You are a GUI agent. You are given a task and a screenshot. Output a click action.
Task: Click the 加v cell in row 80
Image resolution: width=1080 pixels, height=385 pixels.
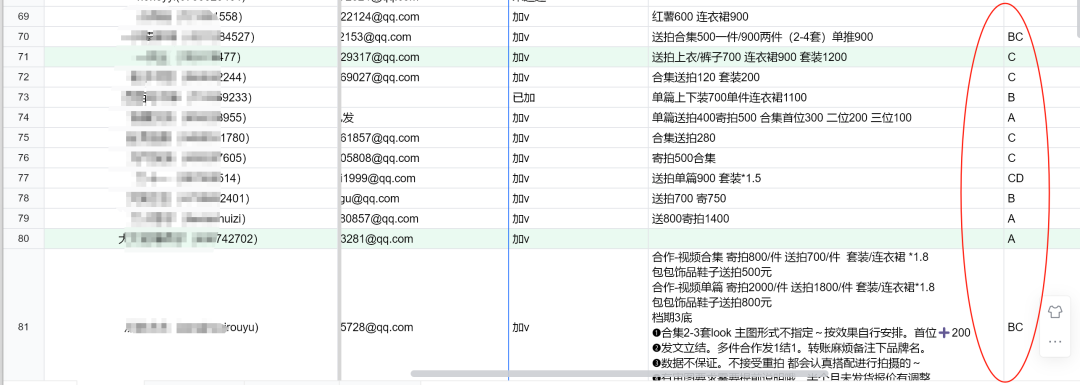coord(578,239)
